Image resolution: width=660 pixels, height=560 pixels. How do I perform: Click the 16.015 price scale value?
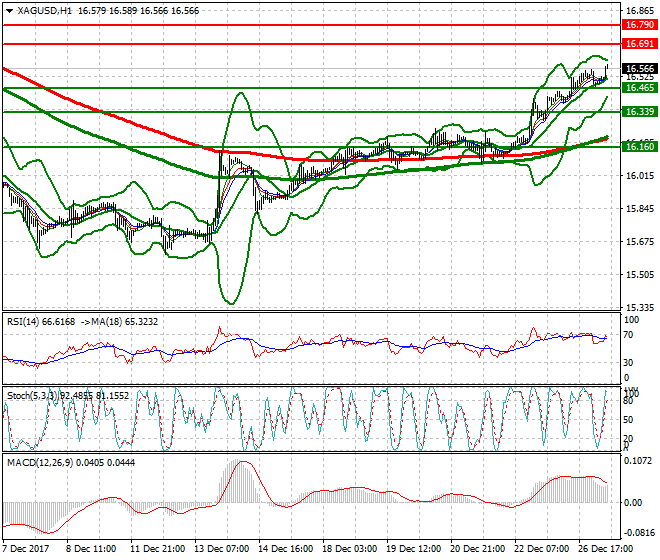(x=640, y=176)
